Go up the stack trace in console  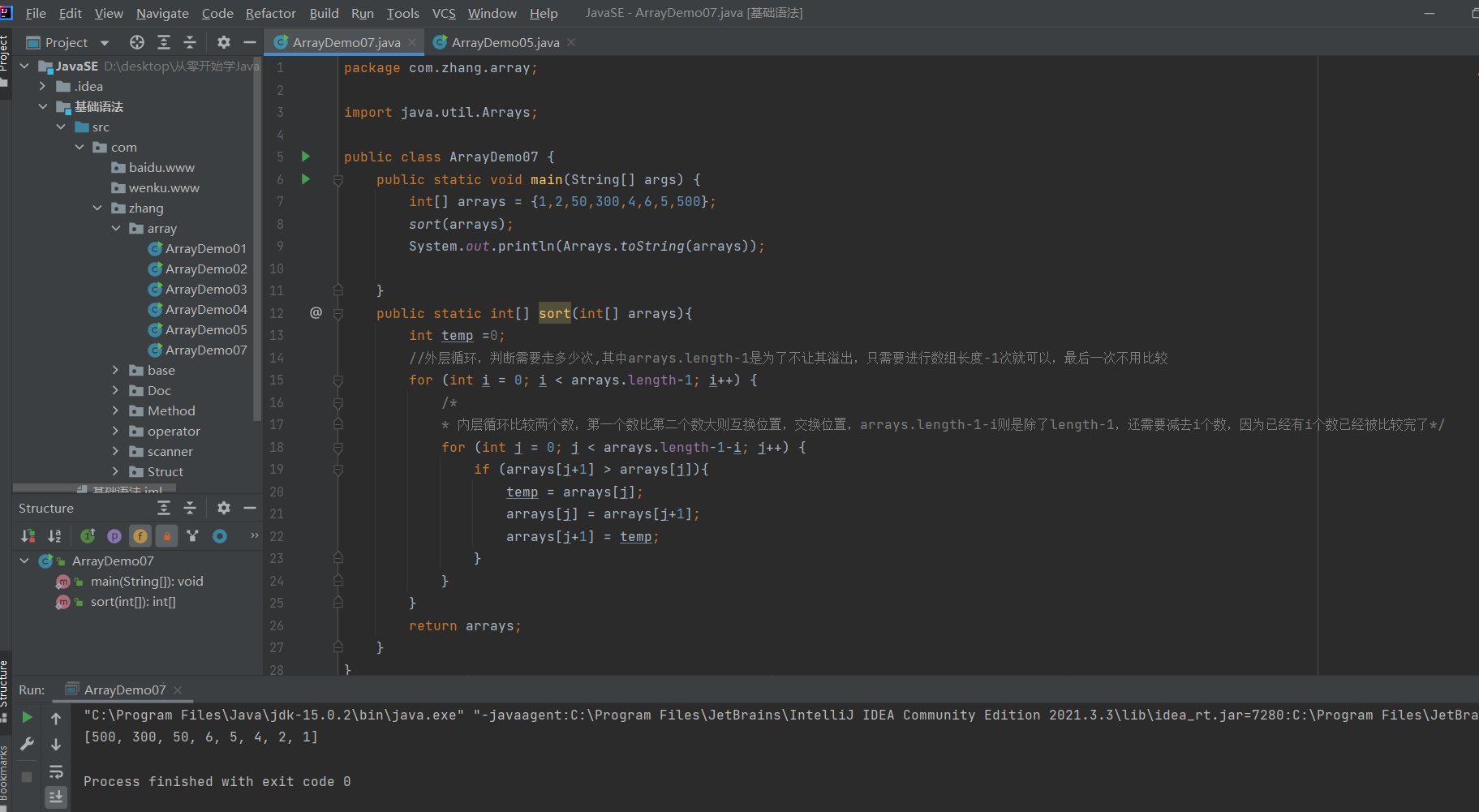coord(56,718)
